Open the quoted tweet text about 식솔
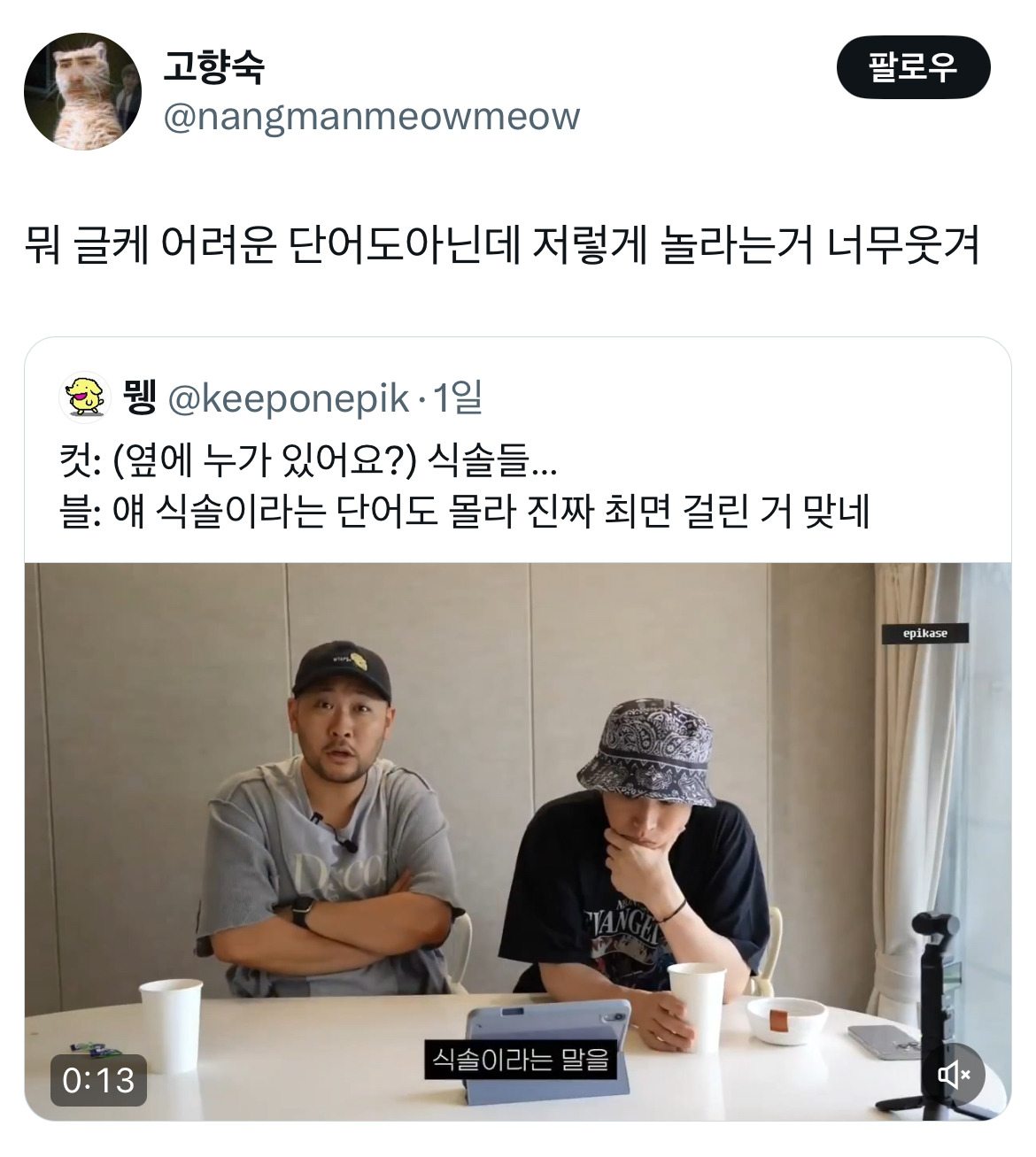Image resolution: width=1036 pixels, height=1157 pixels. pyautogui.click(x=465, y=486)
